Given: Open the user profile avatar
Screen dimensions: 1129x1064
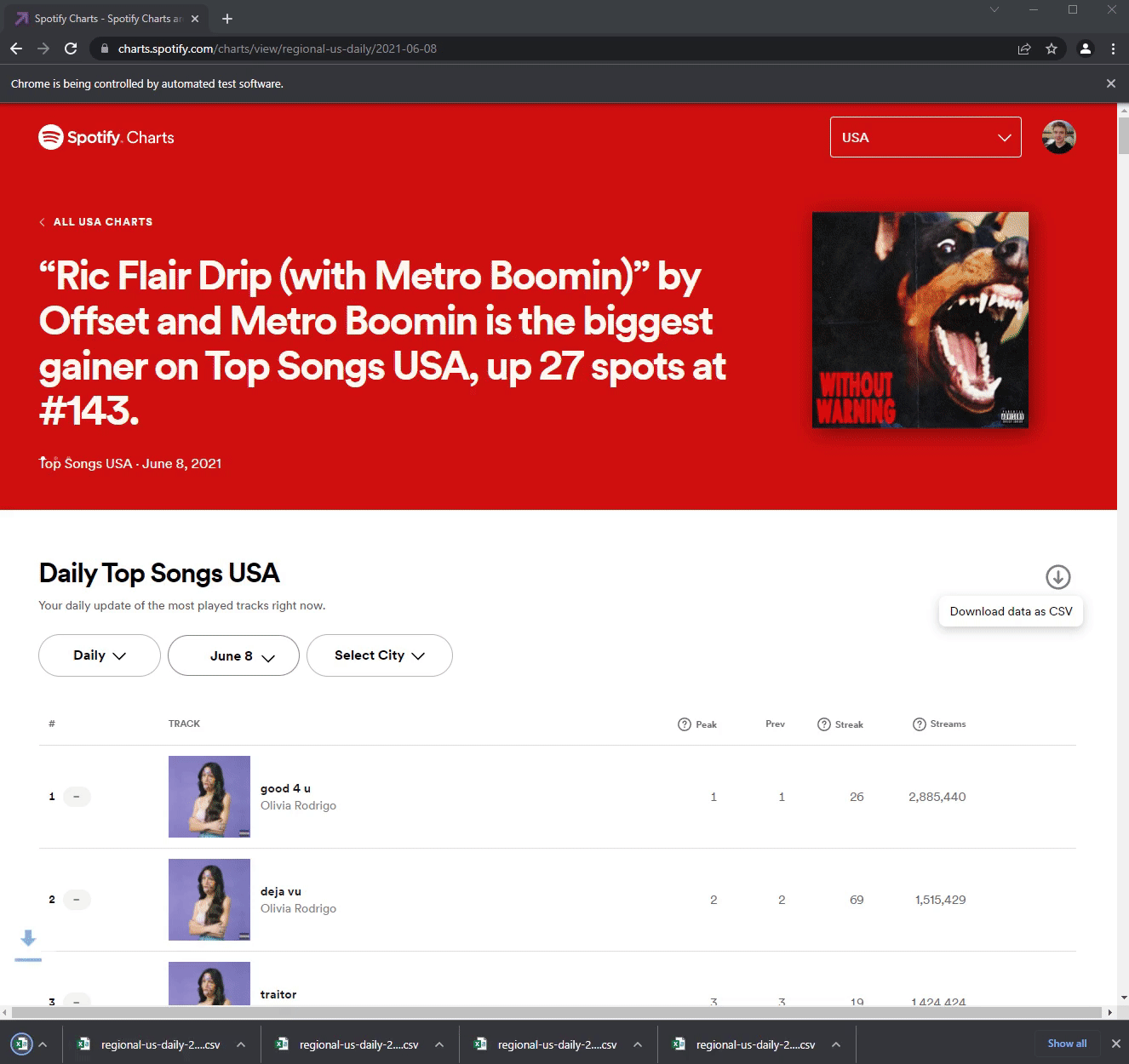Looking at the screenshot, I should [x=1058, y=137].
